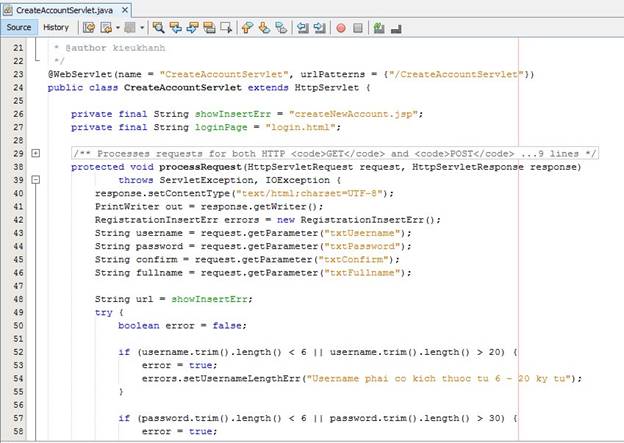Toggle Highlight Search in the editor toolbar
624x443 pixels.
coord(209,27)
